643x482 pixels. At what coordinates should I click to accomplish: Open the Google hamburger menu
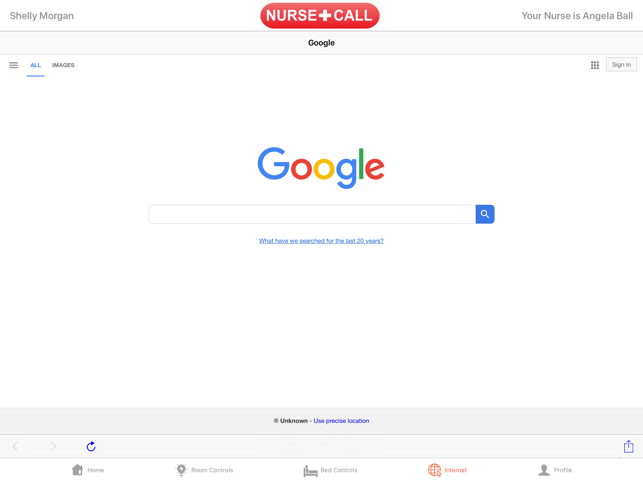pos(14,65)
